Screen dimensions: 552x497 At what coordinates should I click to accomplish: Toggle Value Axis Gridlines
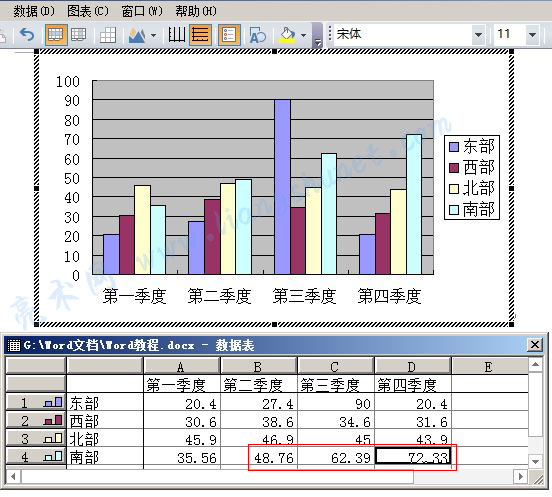coord(201,35)
